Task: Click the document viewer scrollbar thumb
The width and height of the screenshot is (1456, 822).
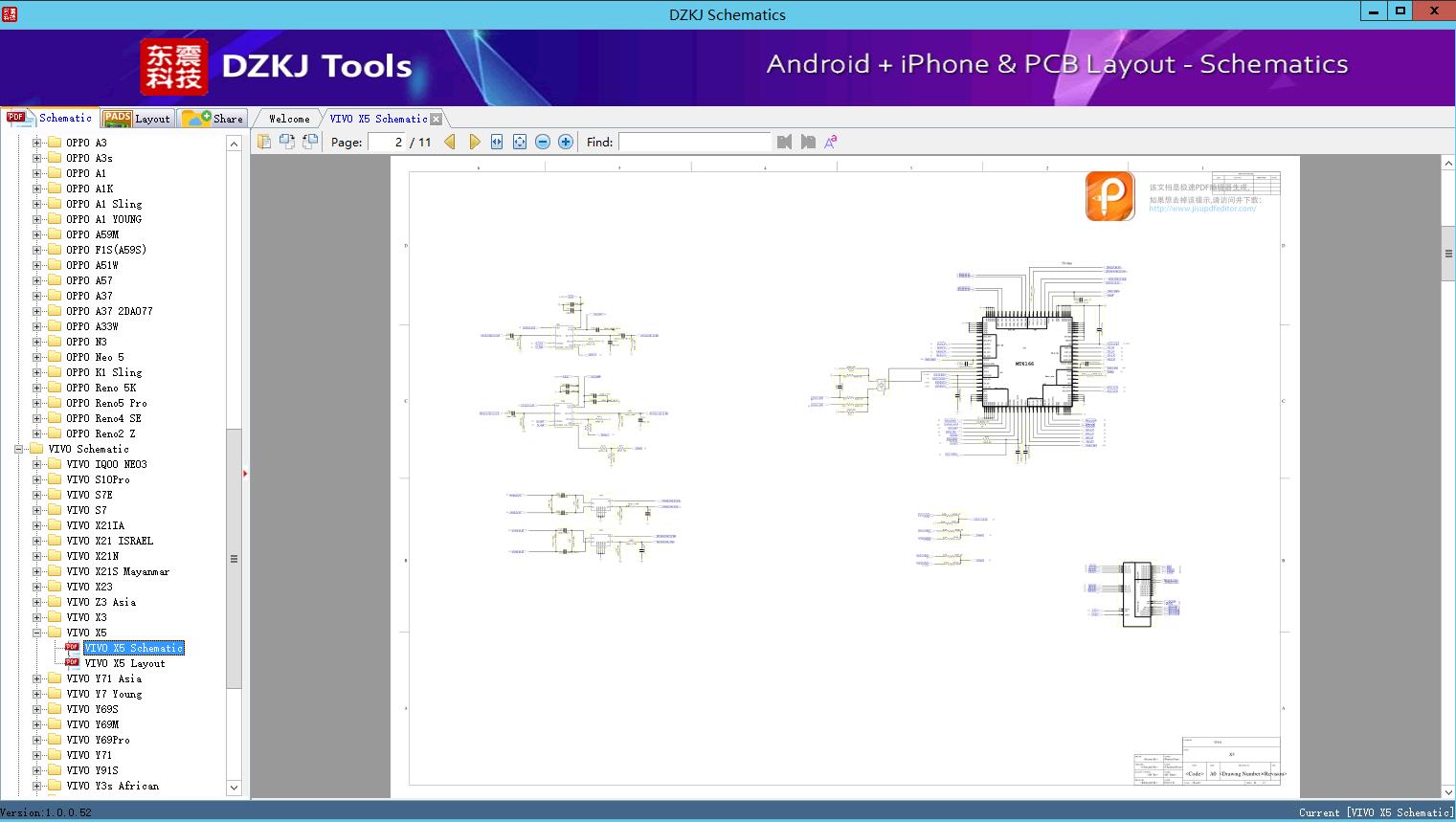Action: (x=1448, y=254)
